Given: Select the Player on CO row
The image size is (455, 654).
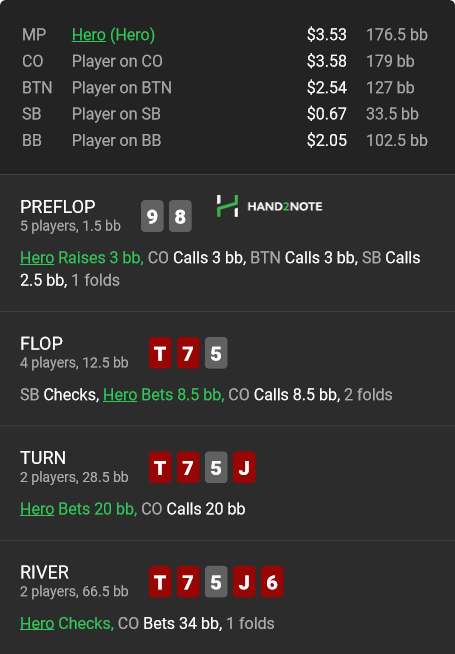Looking at the screenshot, I should (x=225, y=61).
